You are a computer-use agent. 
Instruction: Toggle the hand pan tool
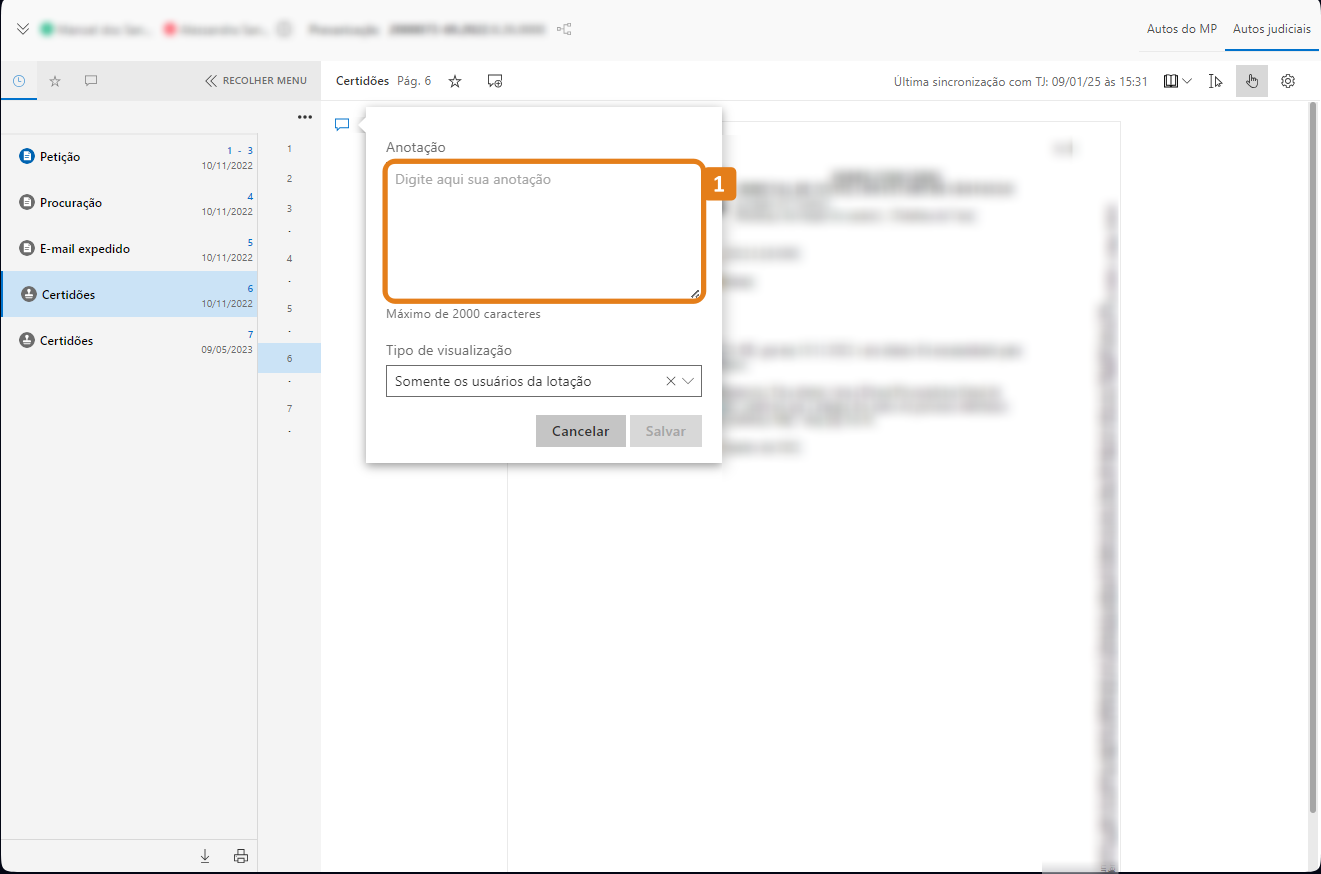coord(1251,81)
